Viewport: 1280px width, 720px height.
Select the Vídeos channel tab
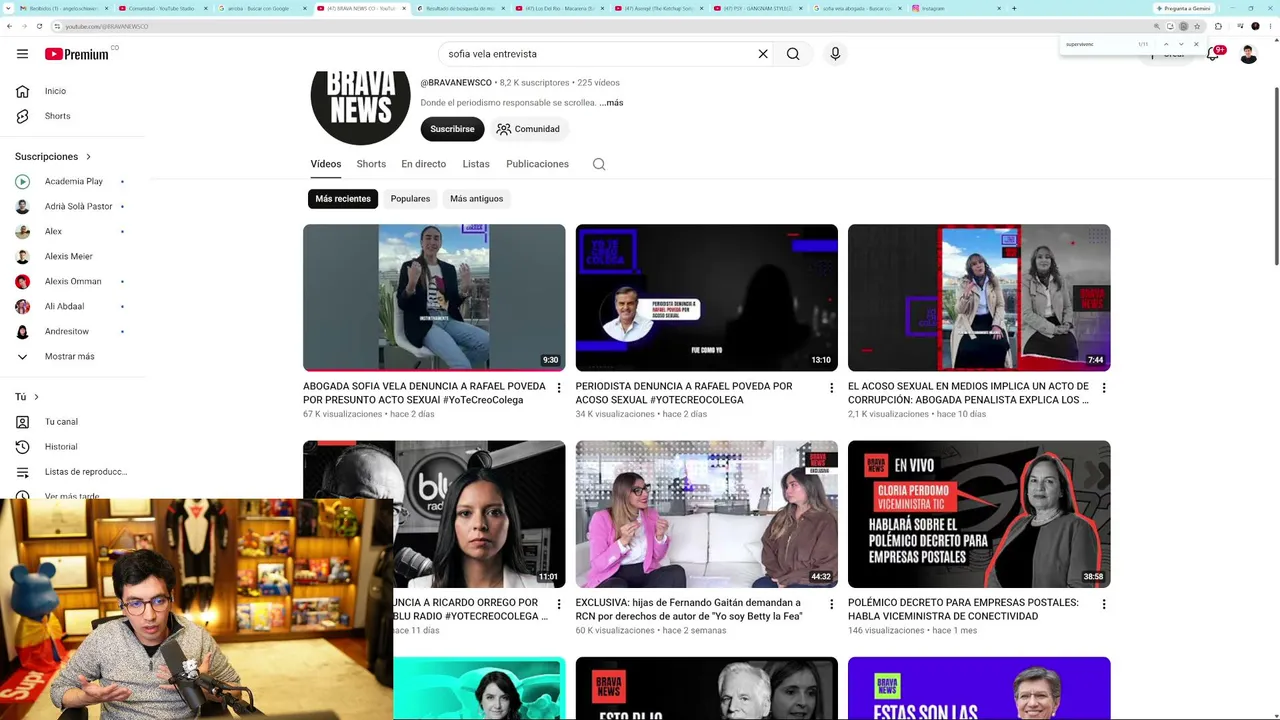tap(326, 164)
